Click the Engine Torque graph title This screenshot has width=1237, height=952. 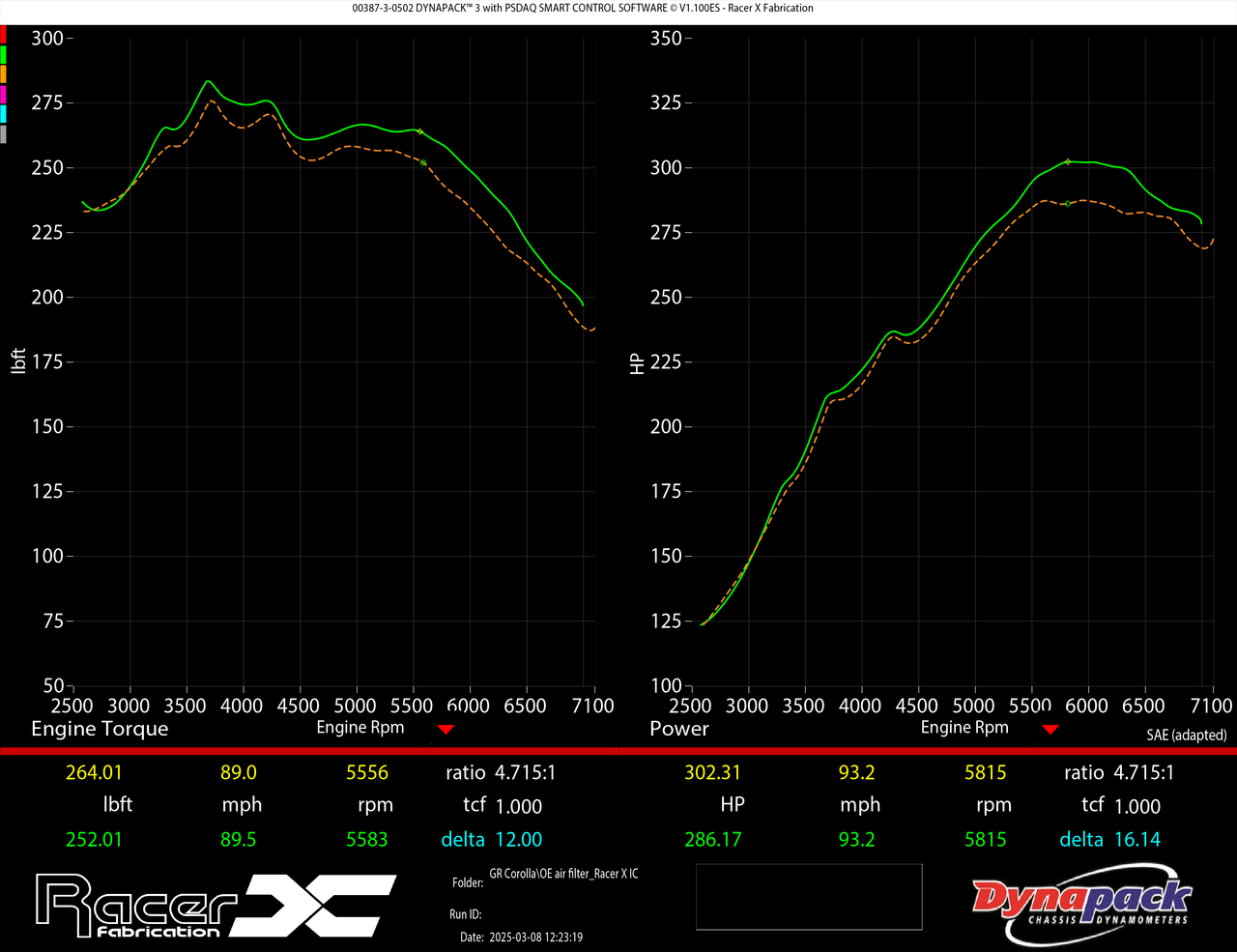(100, 730)
